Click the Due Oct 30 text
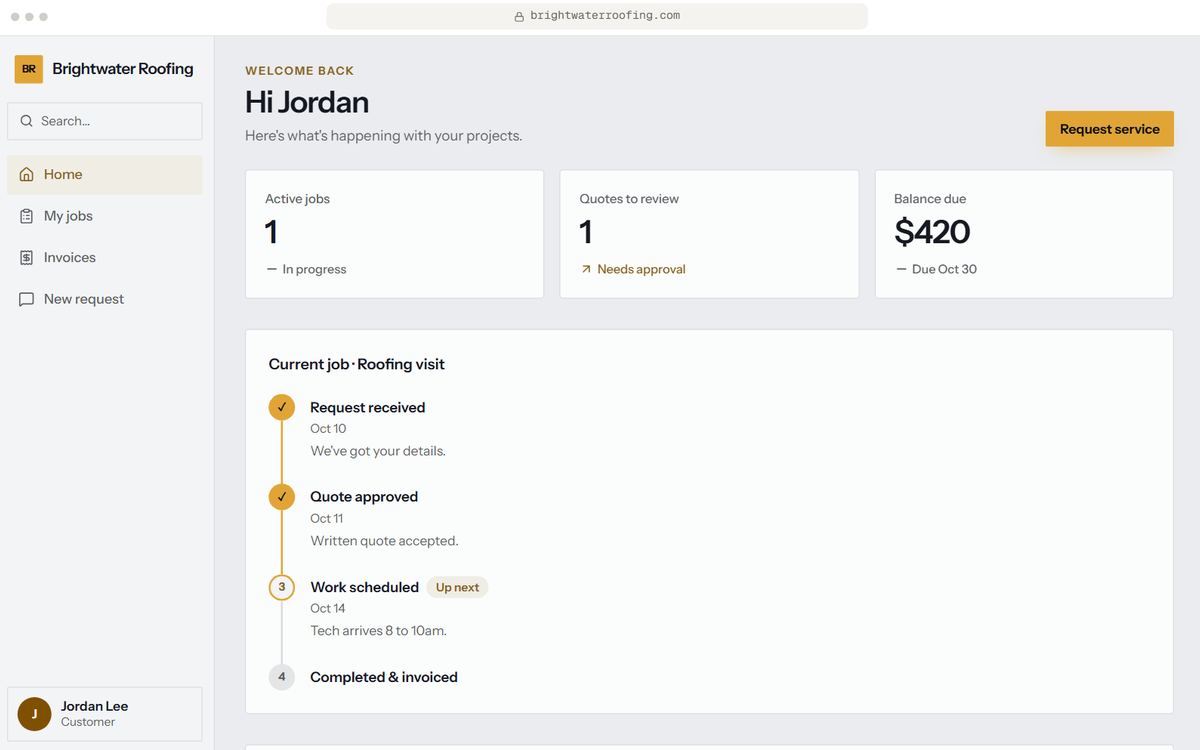 click(x=944, y=269)
